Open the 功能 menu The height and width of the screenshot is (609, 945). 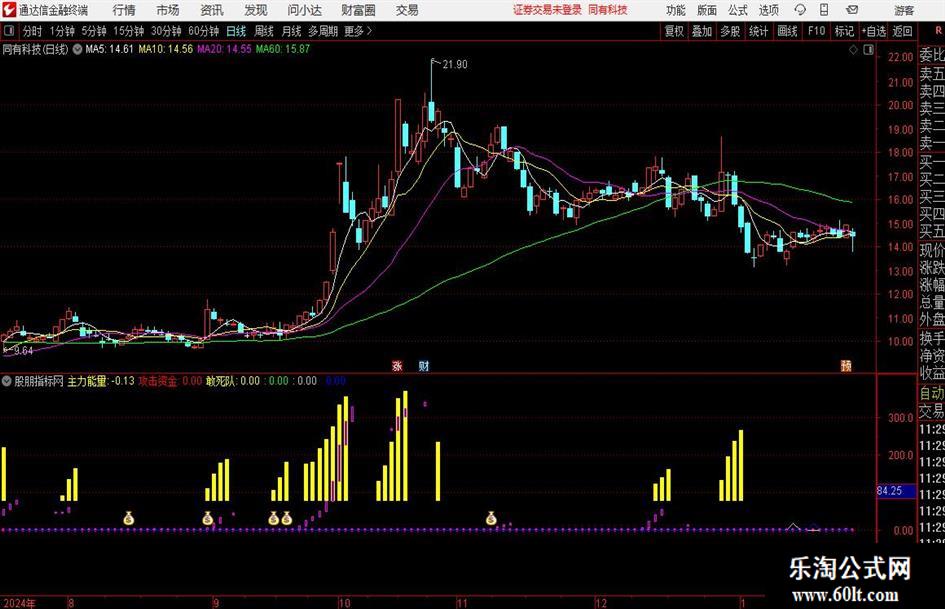(676, 10)
